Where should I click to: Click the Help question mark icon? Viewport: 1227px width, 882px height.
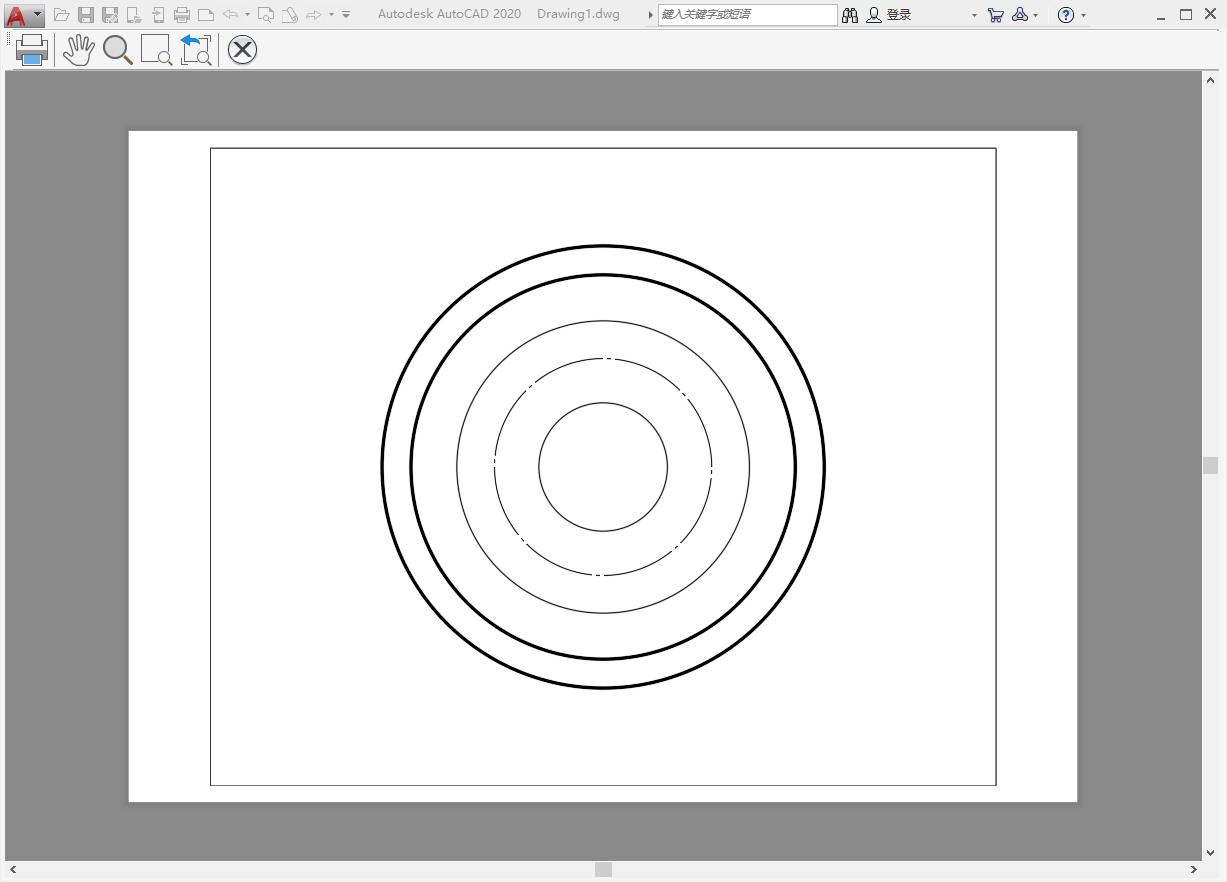pyautogui.click(x=1066, y=15)
